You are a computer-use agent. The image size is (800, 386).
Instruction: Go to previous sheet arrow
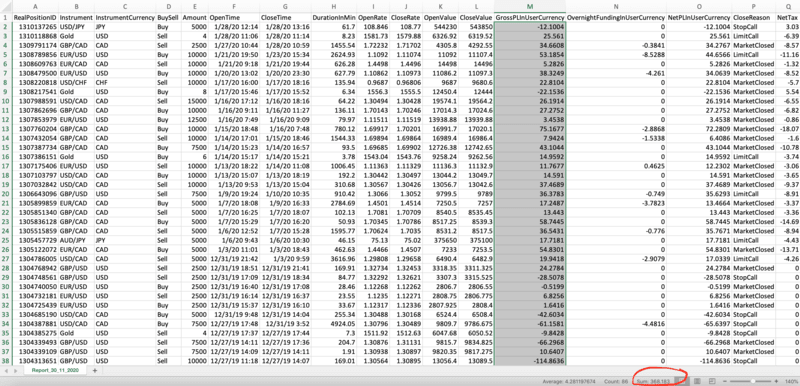(x=7, y=371)
